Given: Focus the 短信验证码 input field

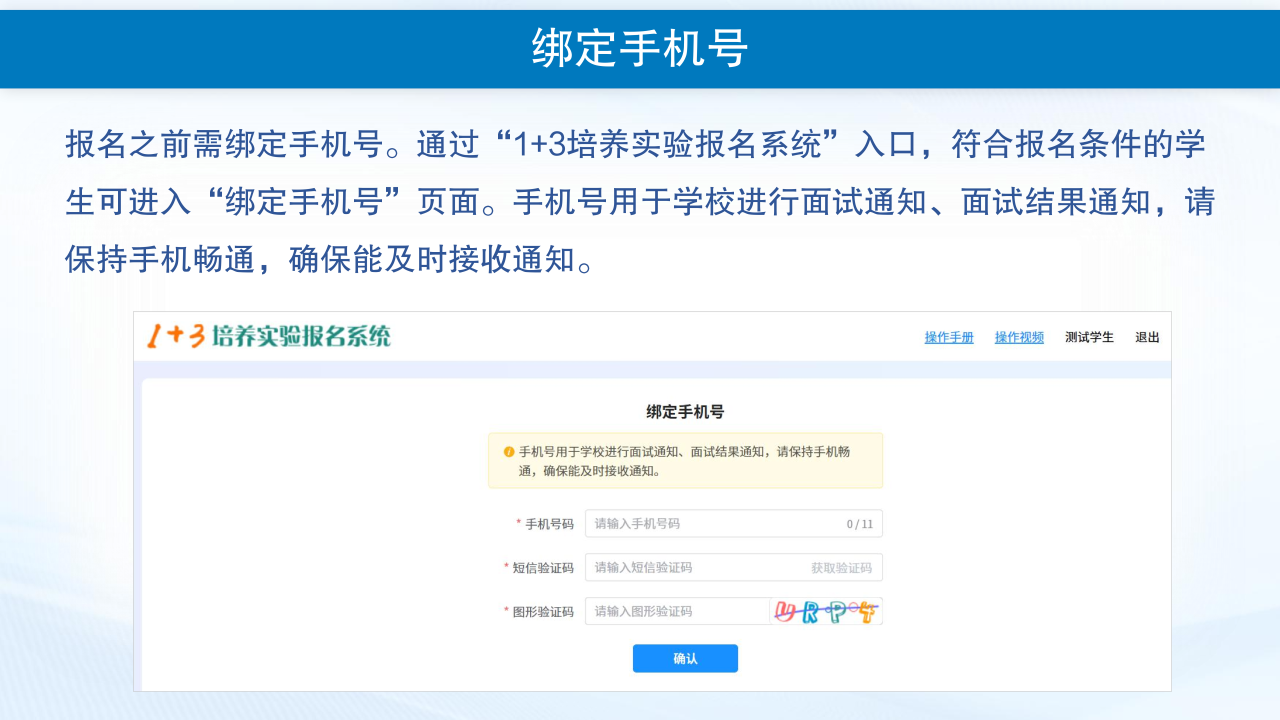Looking at the screenshot, I should 734,568.
